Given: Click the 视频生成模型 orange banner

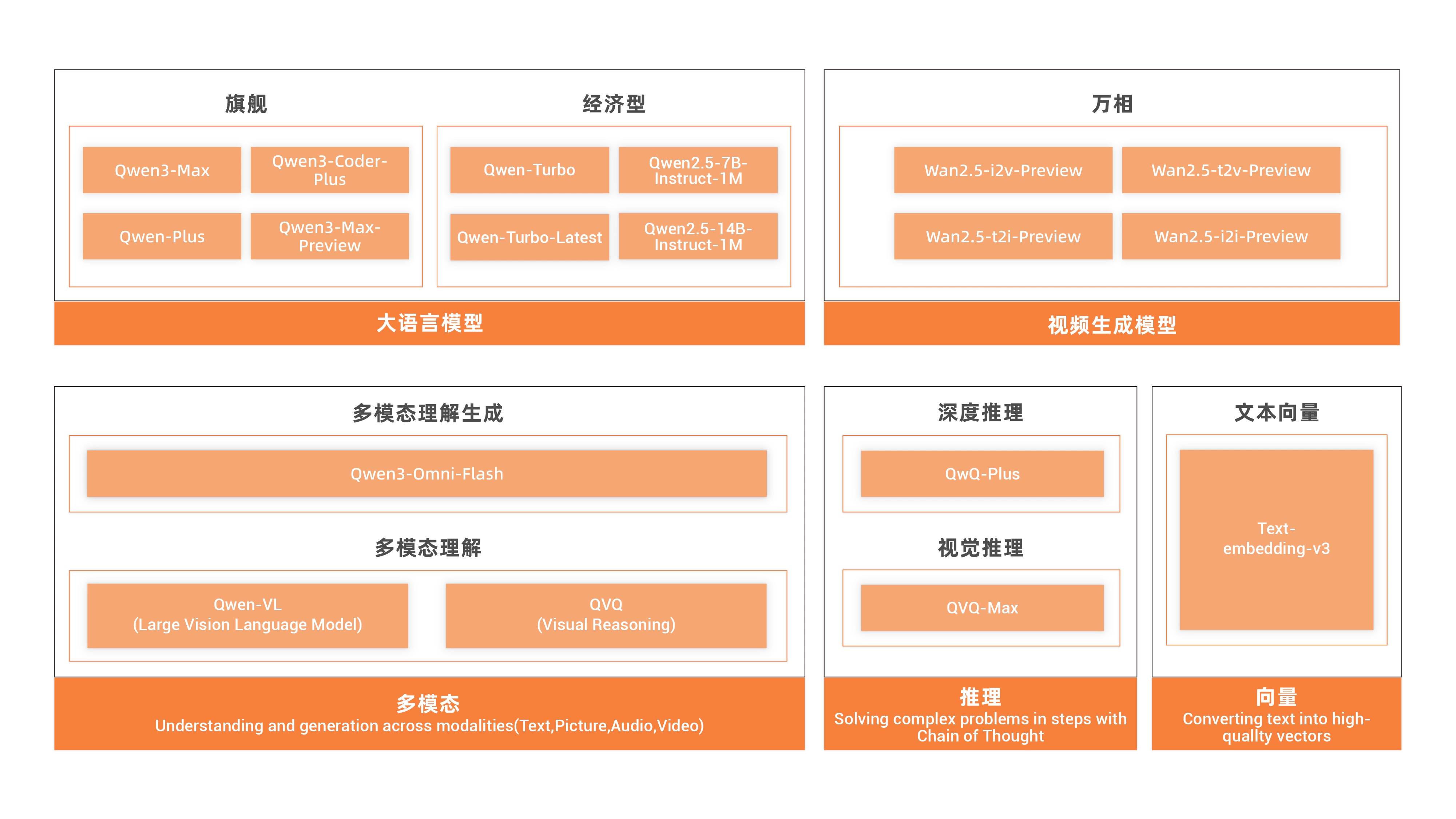Looking at the screenshot, I should click(1111, 325).
